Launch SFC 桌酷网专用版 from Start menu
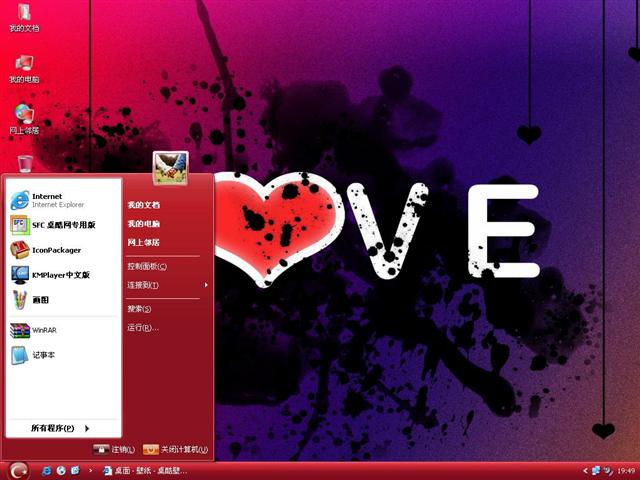Image resolution: width=640 pixels, height=480 pixels. (64, 225)
